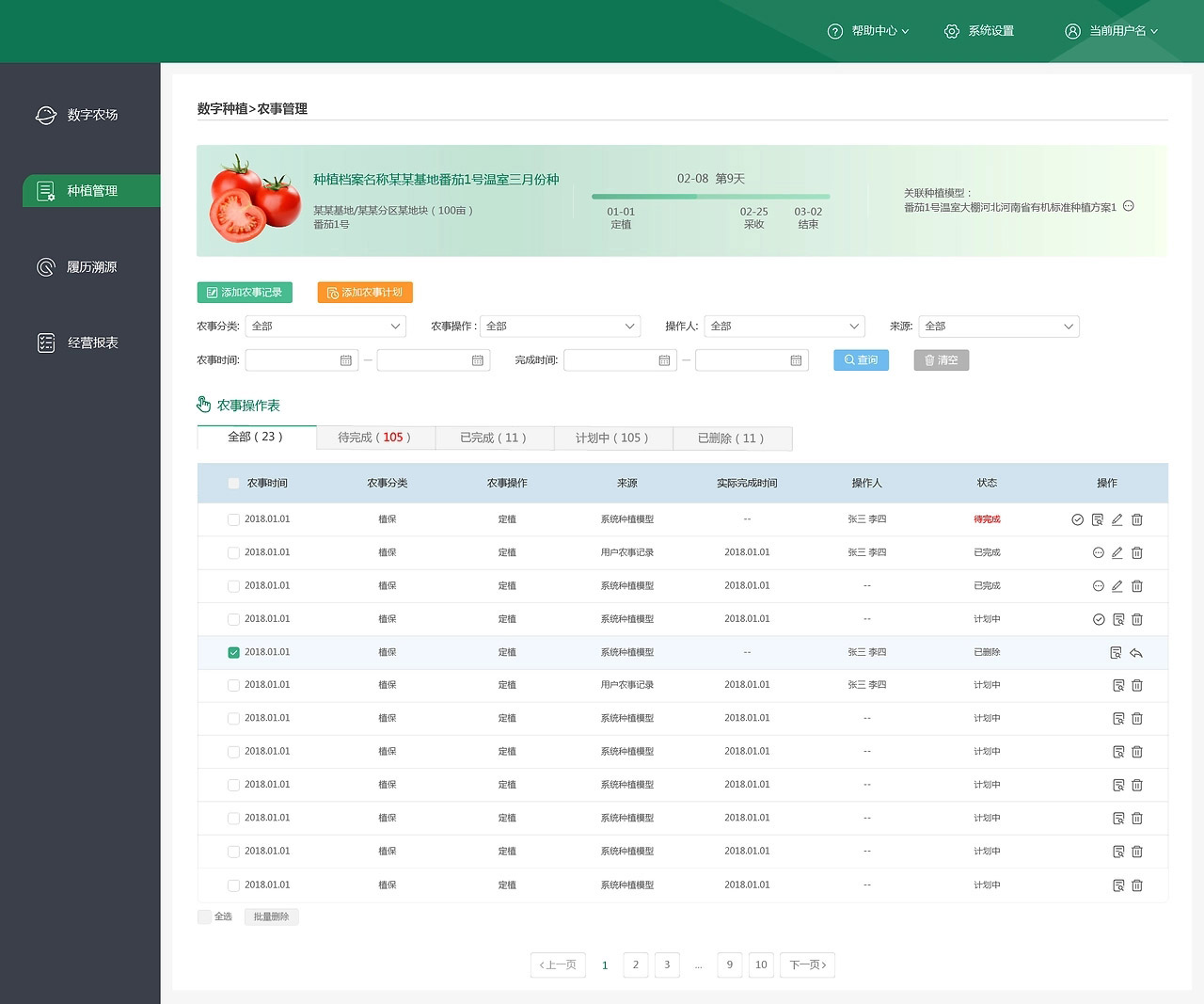This screenshot has width=1204, height=1004.
Task: Open the 操作人 dropdown filter
Action: tap(785, 327)
